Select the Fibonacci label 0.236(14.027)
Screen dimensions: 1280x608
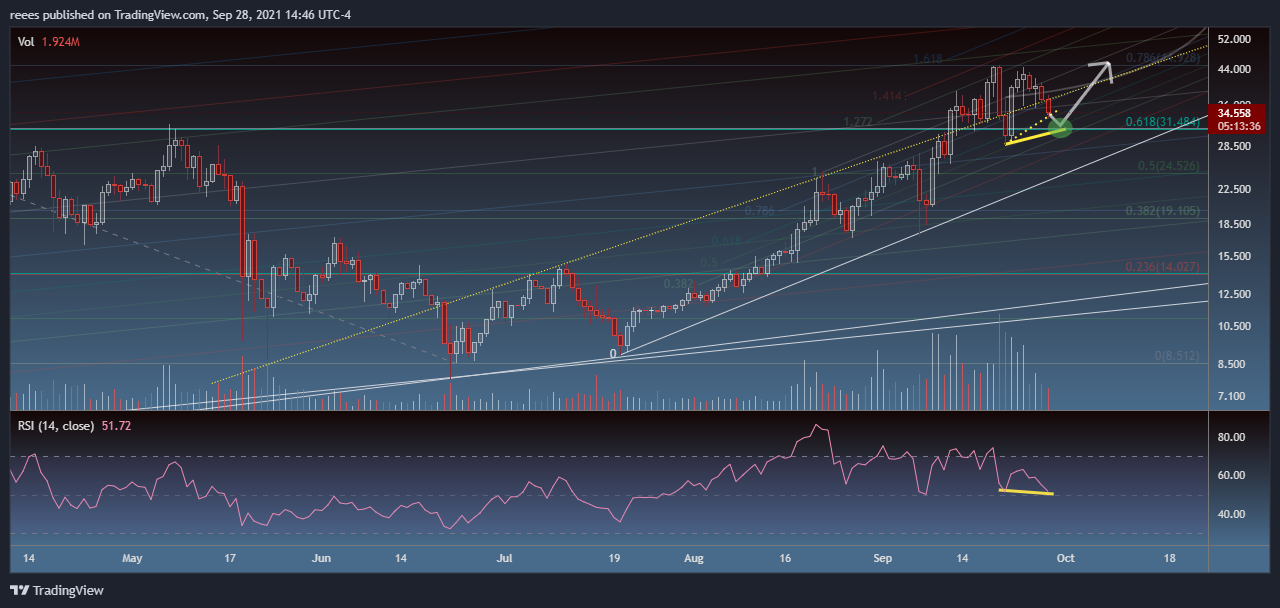pyautogui.click(x=1162, y=266)
